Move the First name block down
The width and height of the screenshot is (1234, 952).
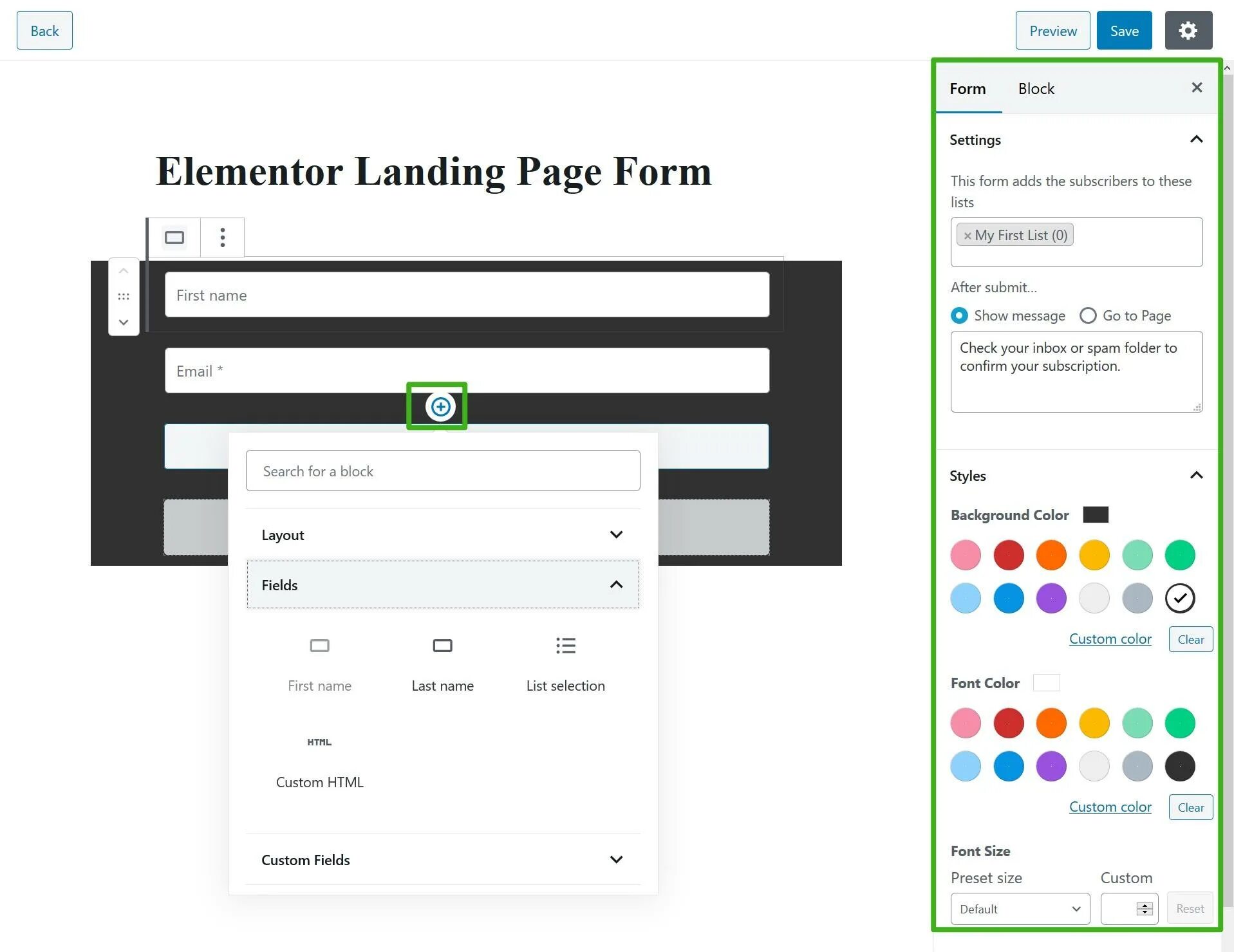(x=124, y=322)
